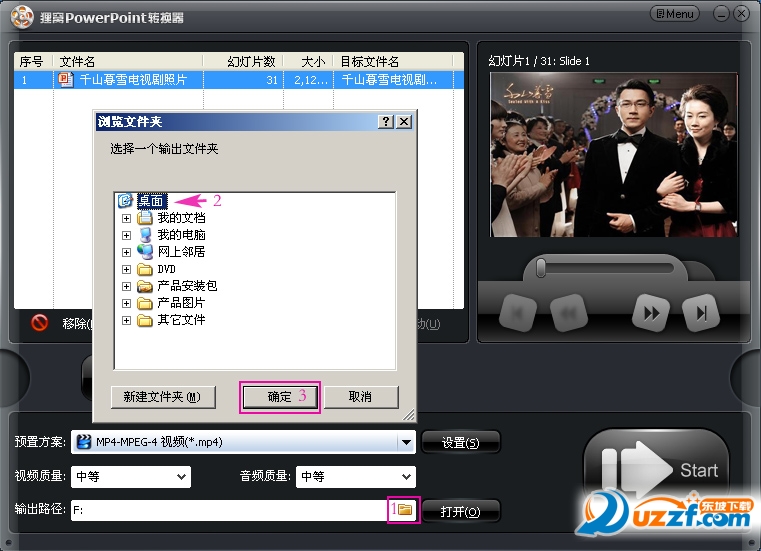Viewport: 761px width, 551px height.
Task: Click the MP4 video format icon in preset box
Action: (x=84, y=442)
